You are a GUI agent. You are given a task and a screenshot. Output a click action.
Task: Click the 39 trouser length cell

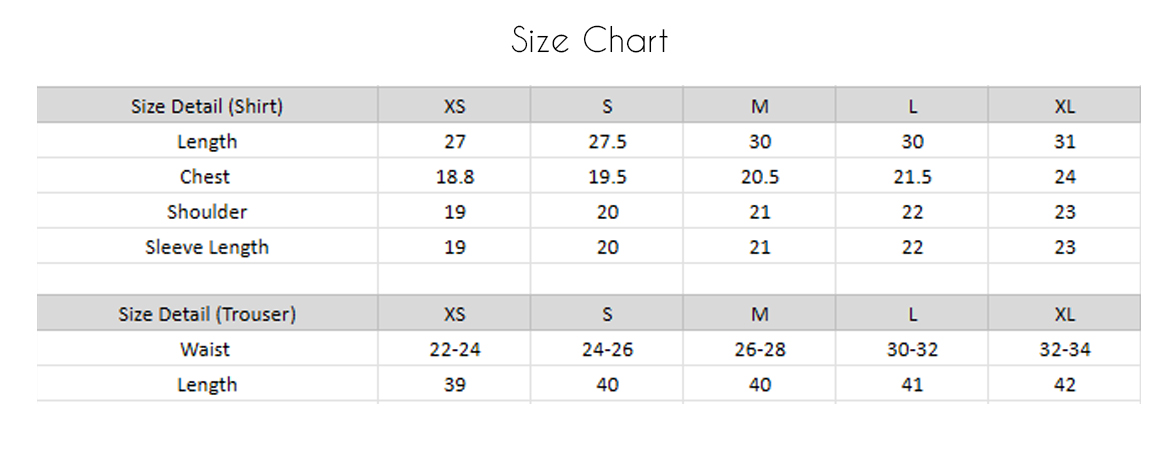454,384
